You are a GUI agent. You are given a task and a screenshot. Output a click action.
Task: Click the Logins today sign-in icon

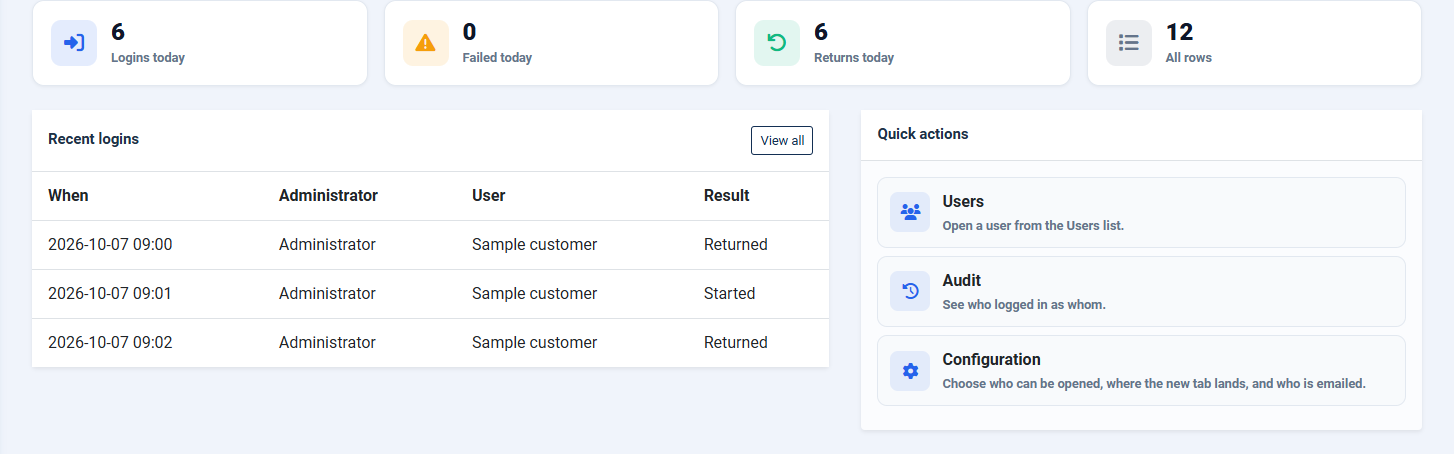tap(74, 43)
